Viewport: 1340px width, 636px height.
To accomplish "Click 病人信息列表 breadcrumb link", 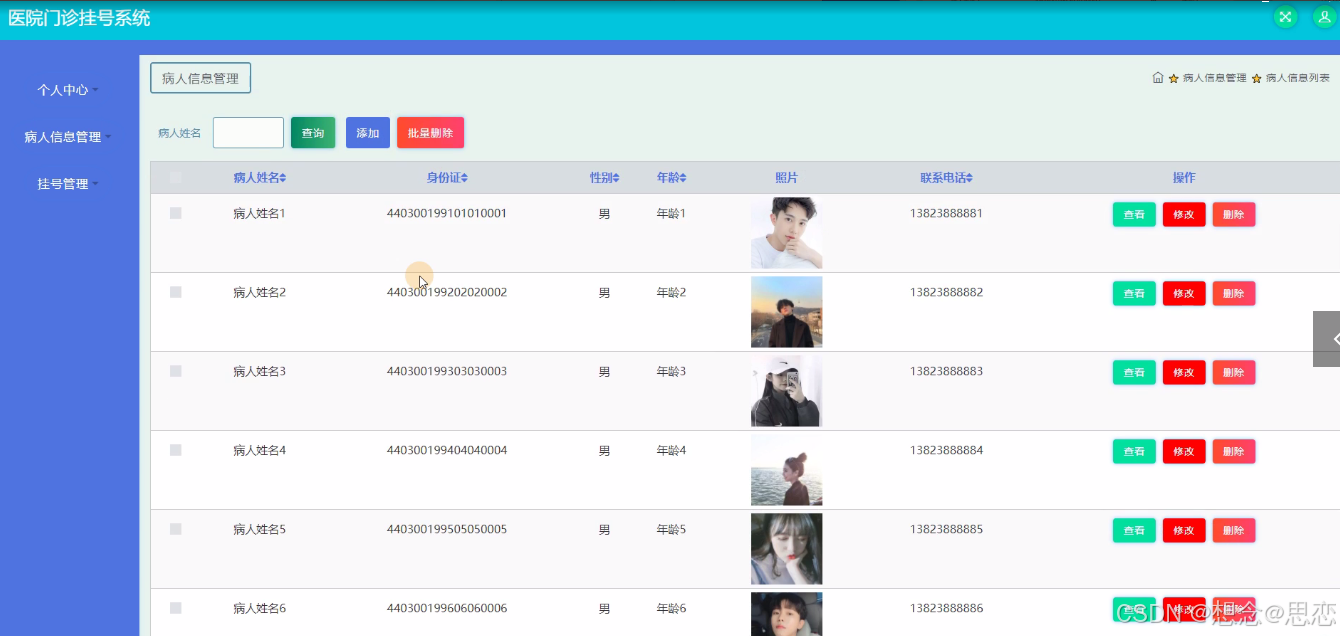I will [x=1298, y=78].
